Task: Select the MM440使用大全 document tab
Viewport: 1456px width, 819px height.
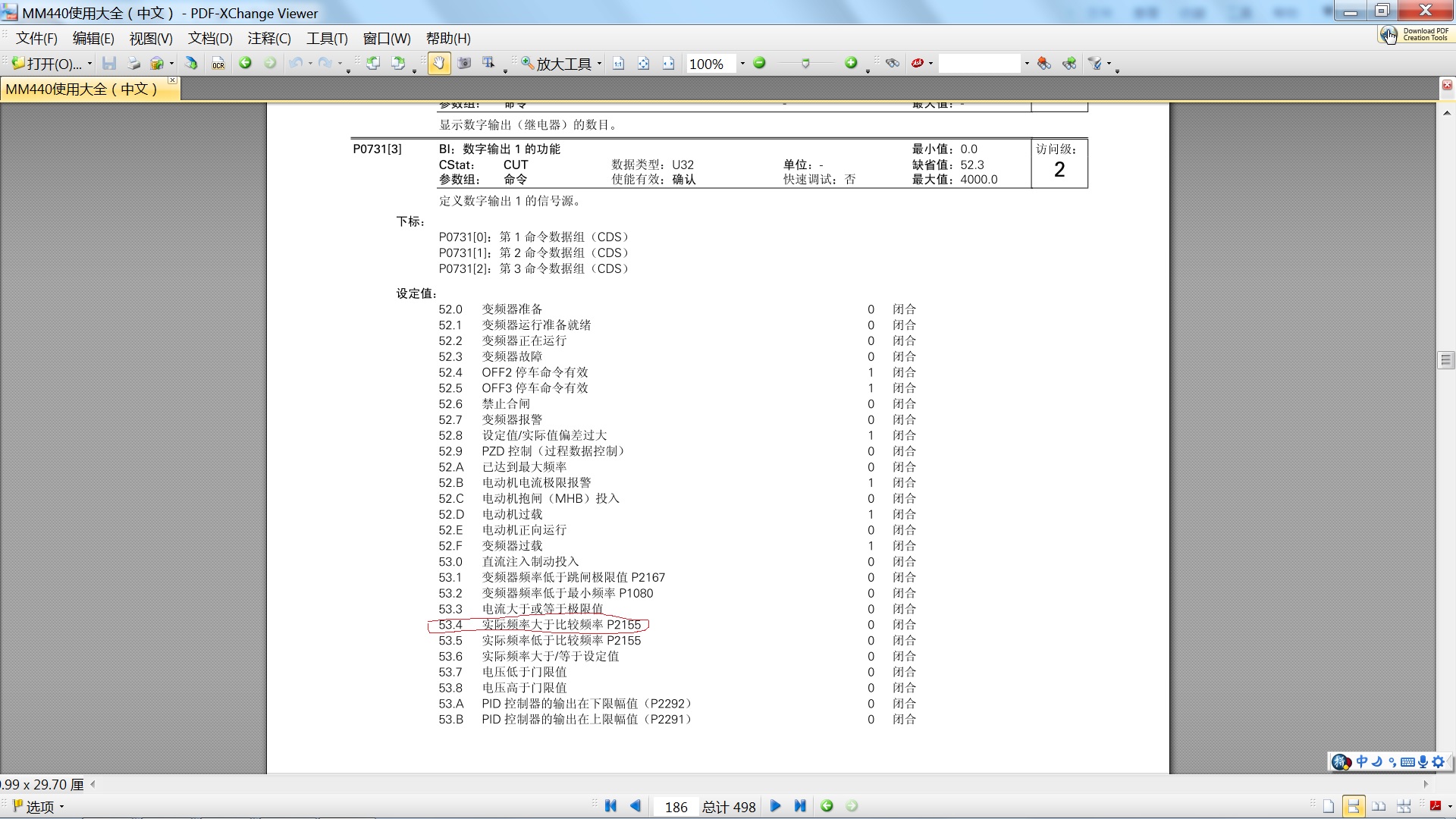Action: [x=82, y=89]
